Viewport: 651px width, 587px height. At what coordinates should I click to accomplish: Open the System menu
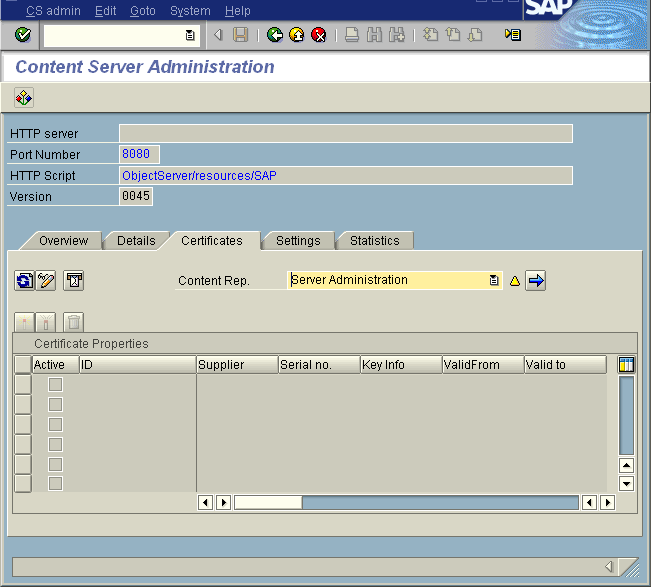[190, 11]
